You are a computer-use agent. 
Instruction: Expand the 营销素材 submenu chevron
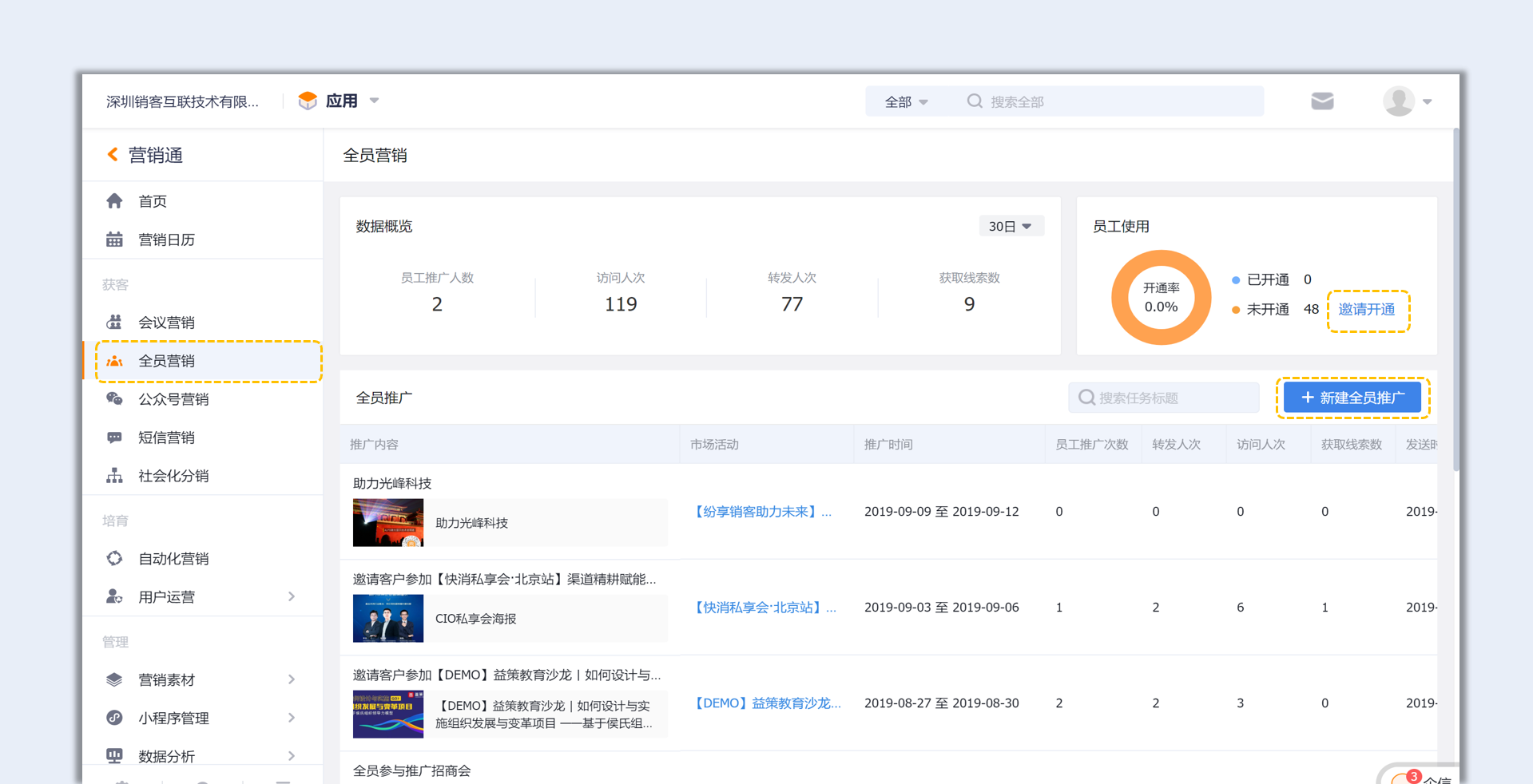coord(292,679)
